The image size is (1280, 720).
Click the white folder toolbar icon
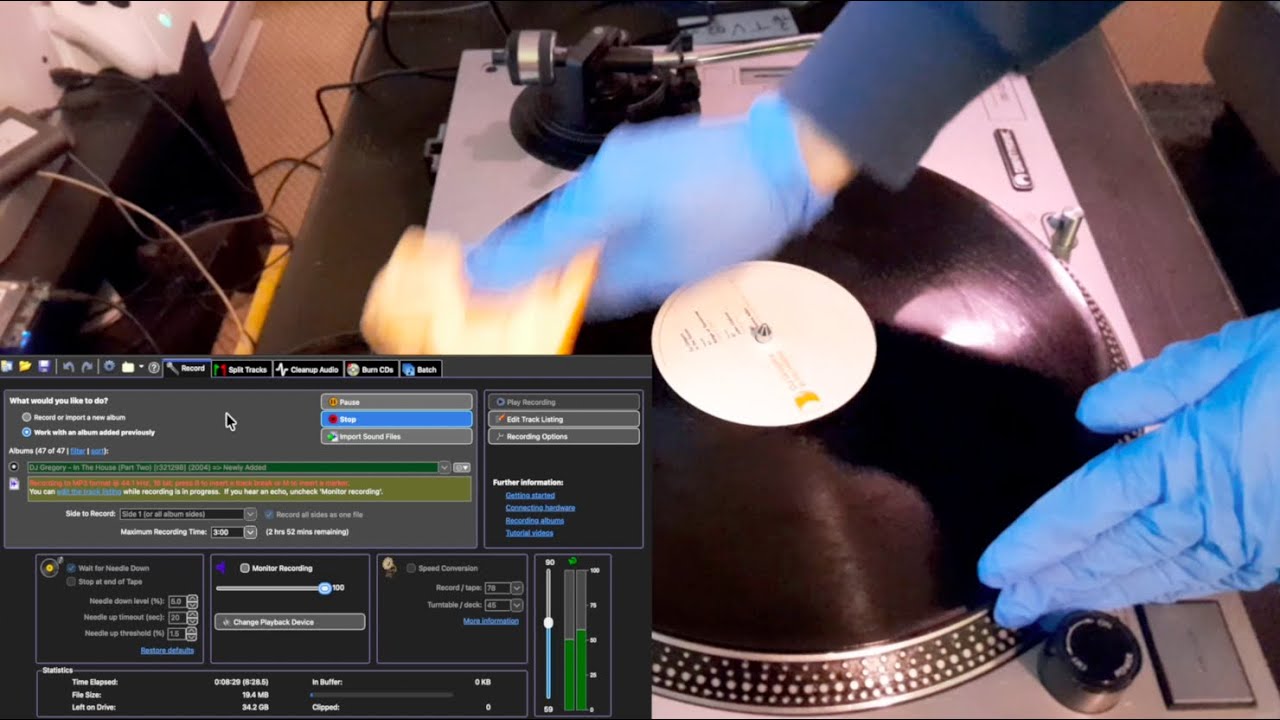tap(128, 368)
